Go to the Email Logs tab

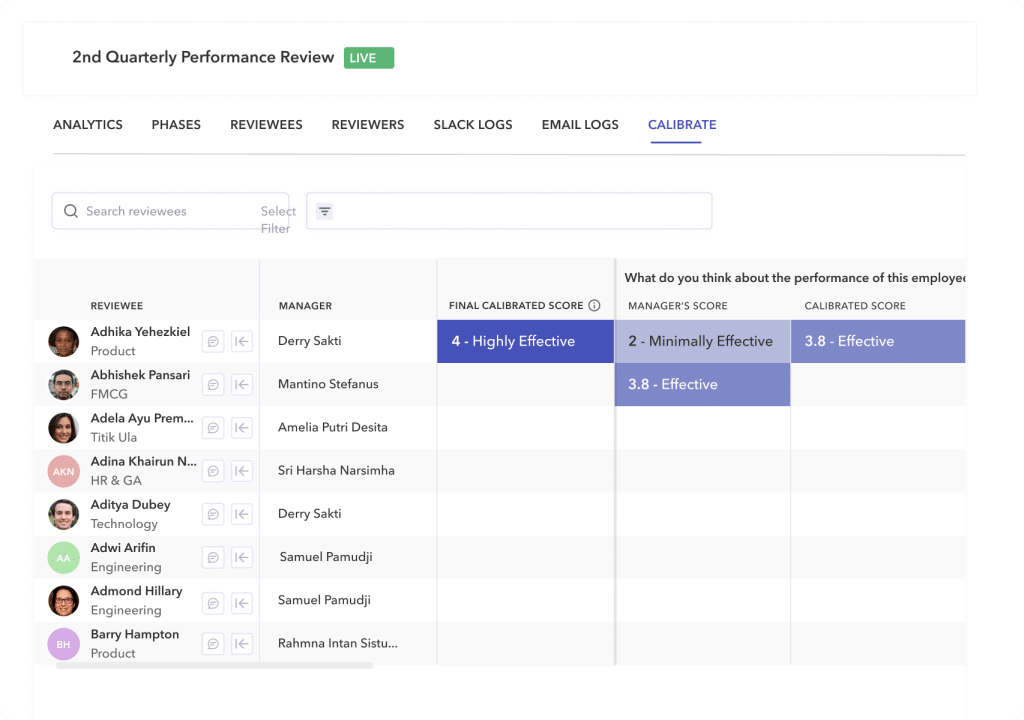tap(580, 125)
